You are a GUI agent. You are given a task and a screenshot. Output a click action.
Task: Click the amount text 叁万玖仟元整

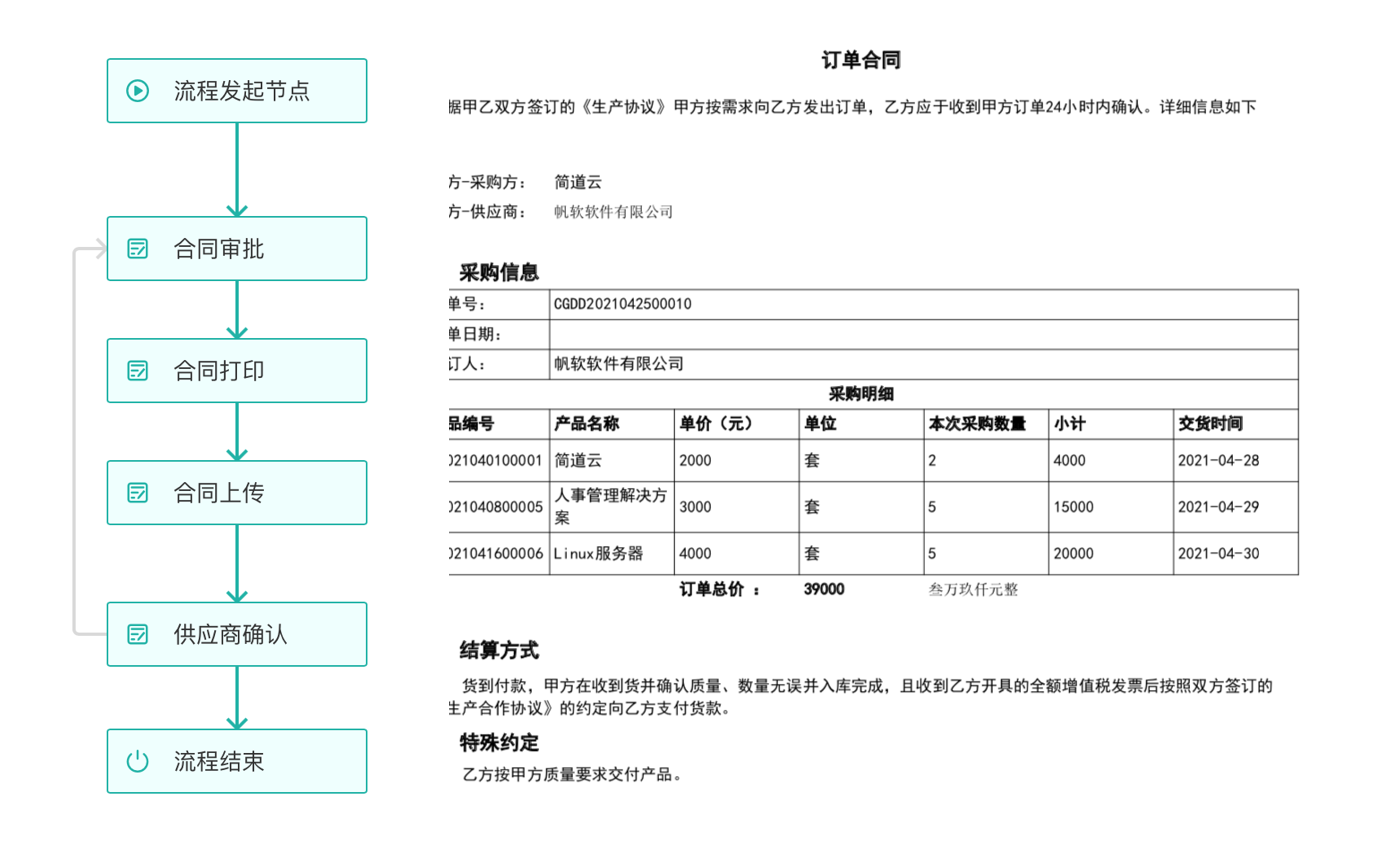point(974,589)
